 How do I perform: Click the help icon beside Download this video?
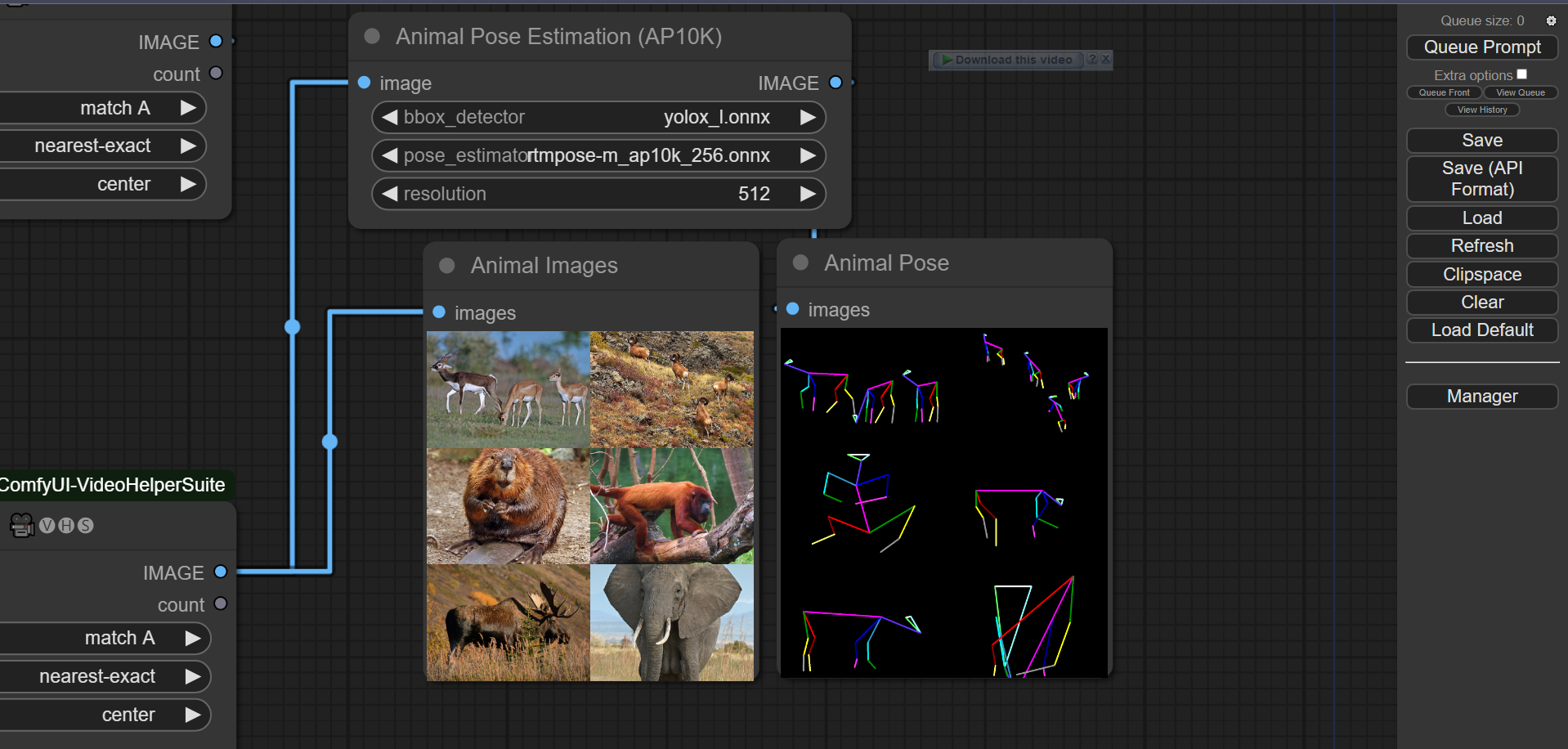point(1092,60)
